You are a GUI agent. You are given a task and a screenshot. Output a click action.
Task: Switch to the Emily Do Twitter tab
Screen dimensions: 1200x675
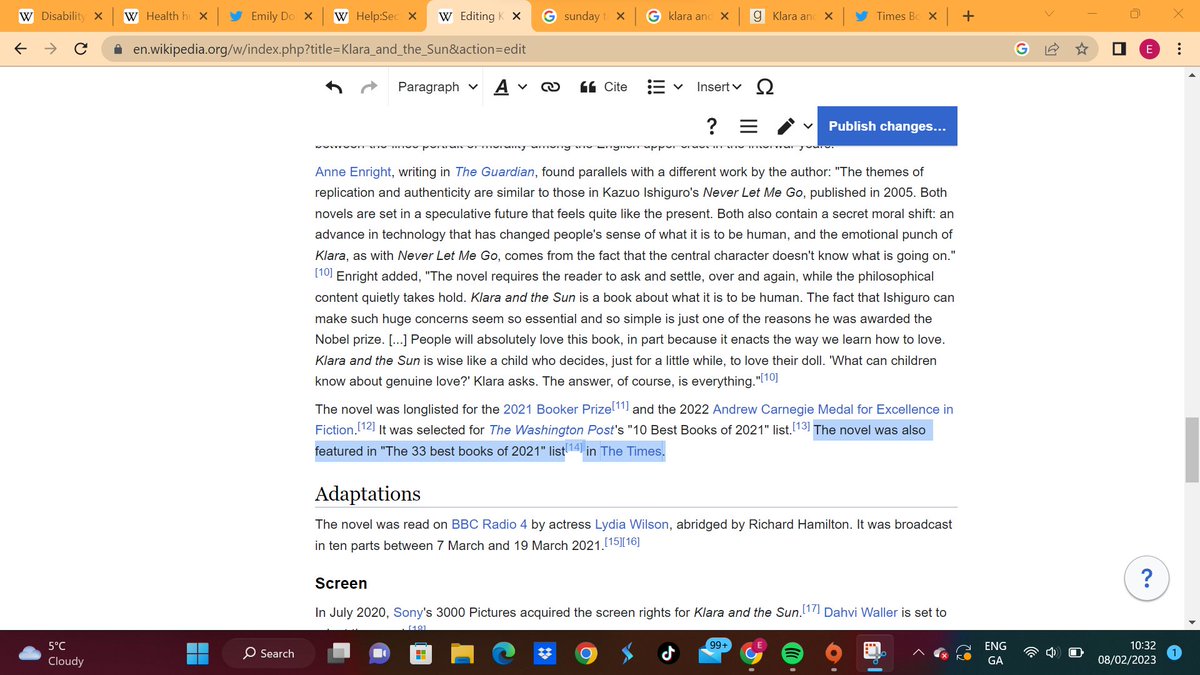(x=269, y=16)
